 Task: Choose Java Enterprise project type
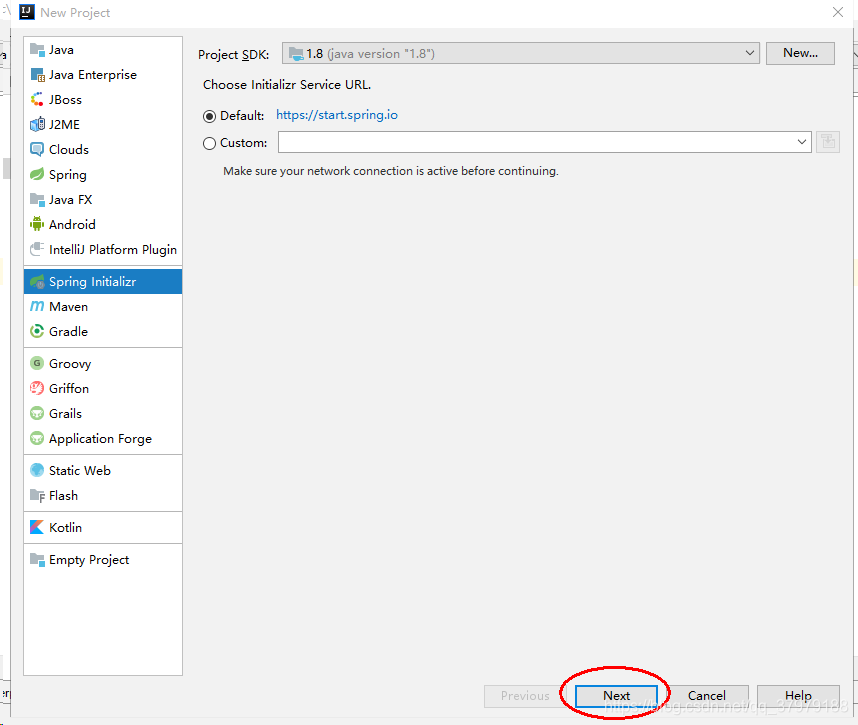103,74
